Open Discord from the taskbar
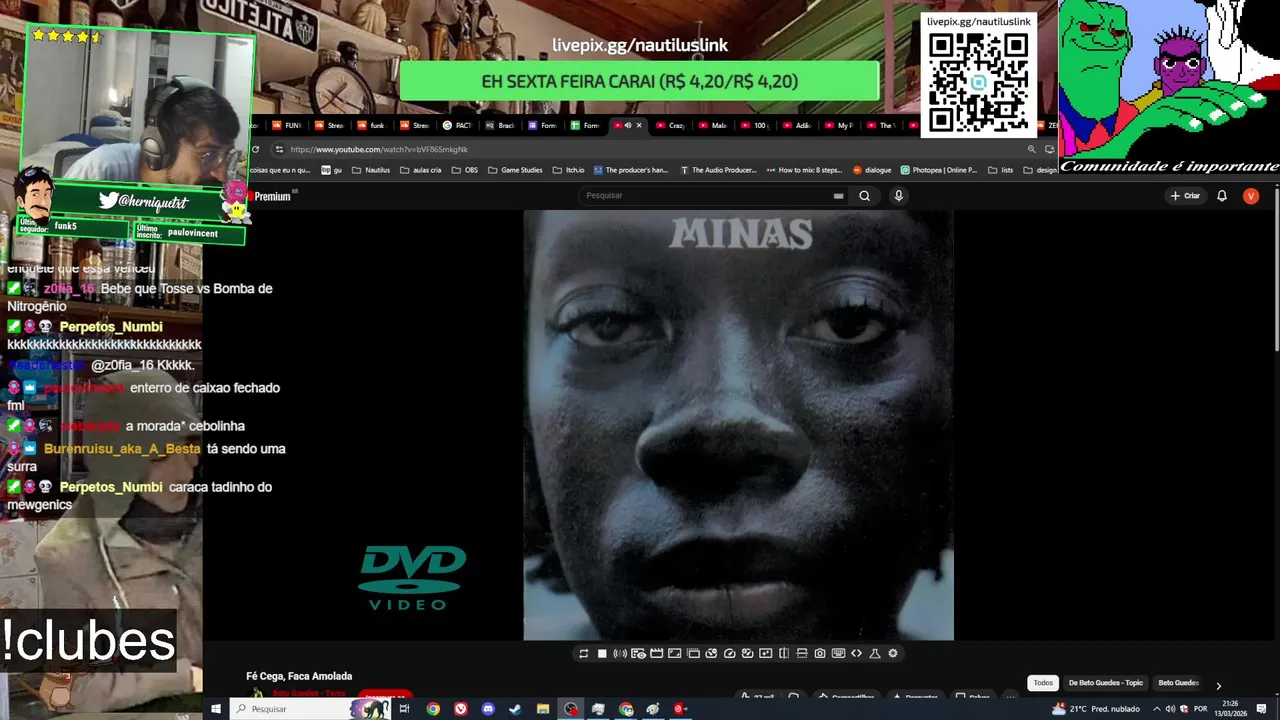 coord(488,709)
